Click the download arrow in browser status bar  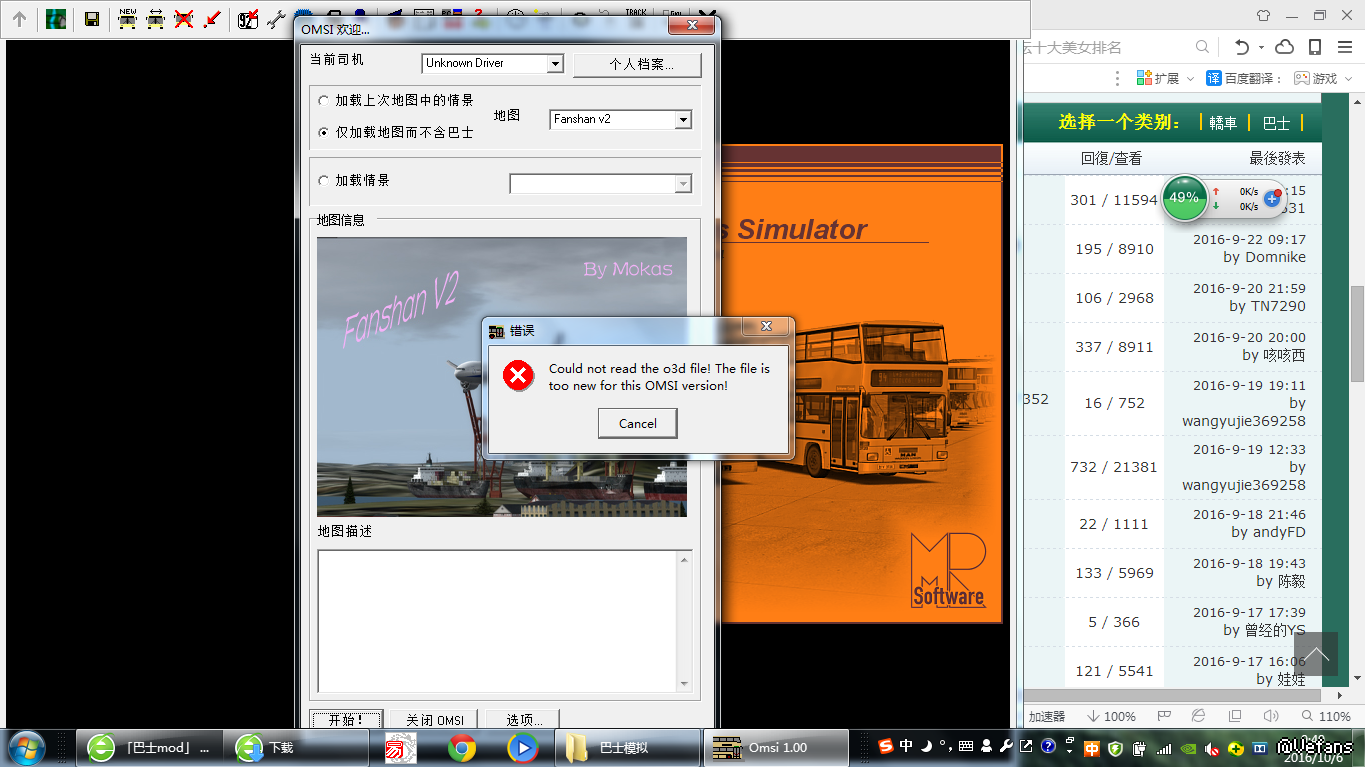(x=1094, y=716)
